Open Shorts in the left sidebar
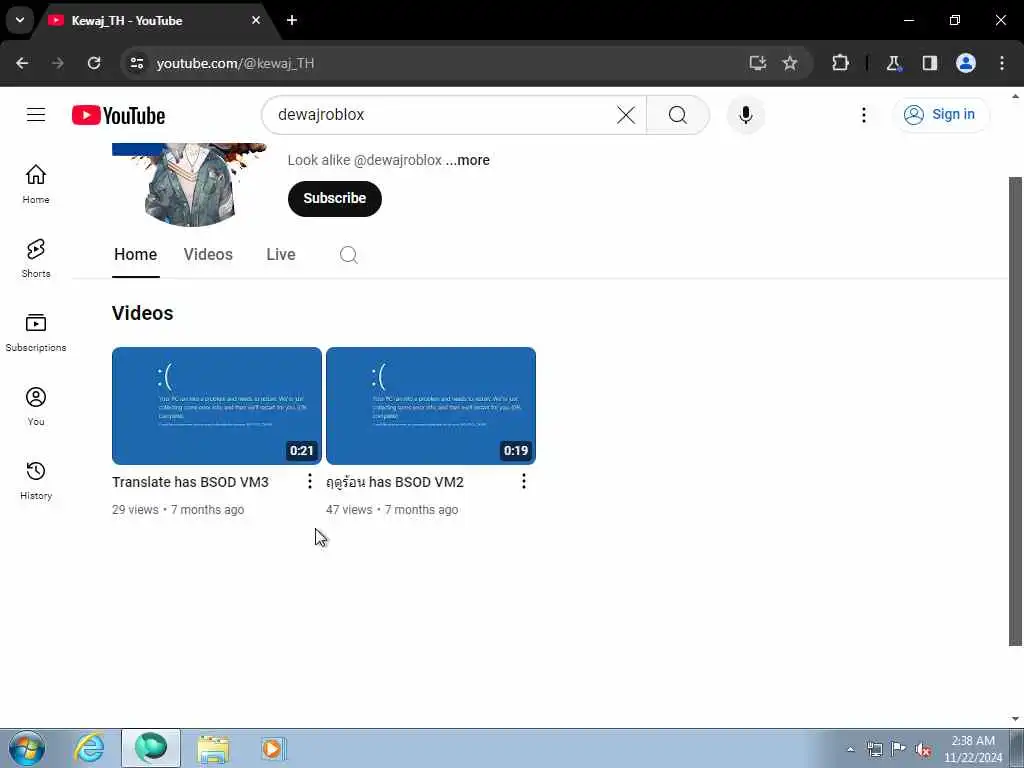Viewport: 1024px width, 768px height. click(x=36, y=258)
